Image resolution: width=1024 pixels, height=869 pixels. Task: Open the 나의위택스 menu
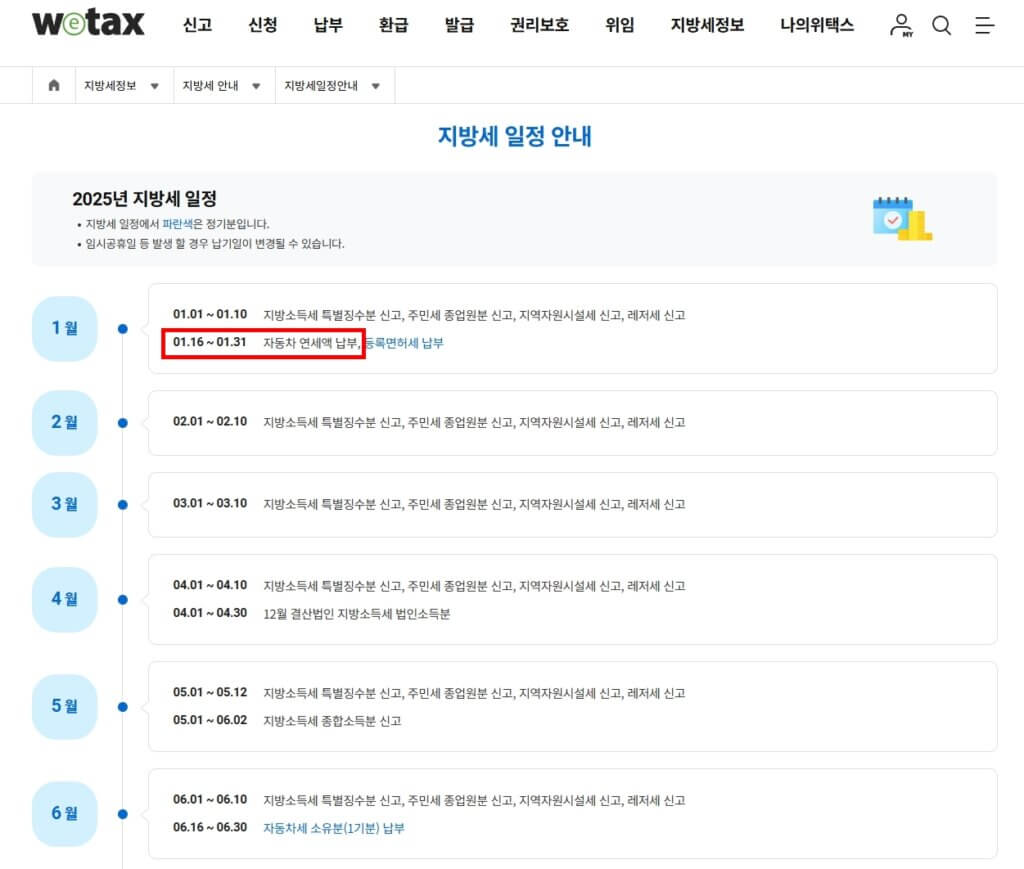(817, 25)
